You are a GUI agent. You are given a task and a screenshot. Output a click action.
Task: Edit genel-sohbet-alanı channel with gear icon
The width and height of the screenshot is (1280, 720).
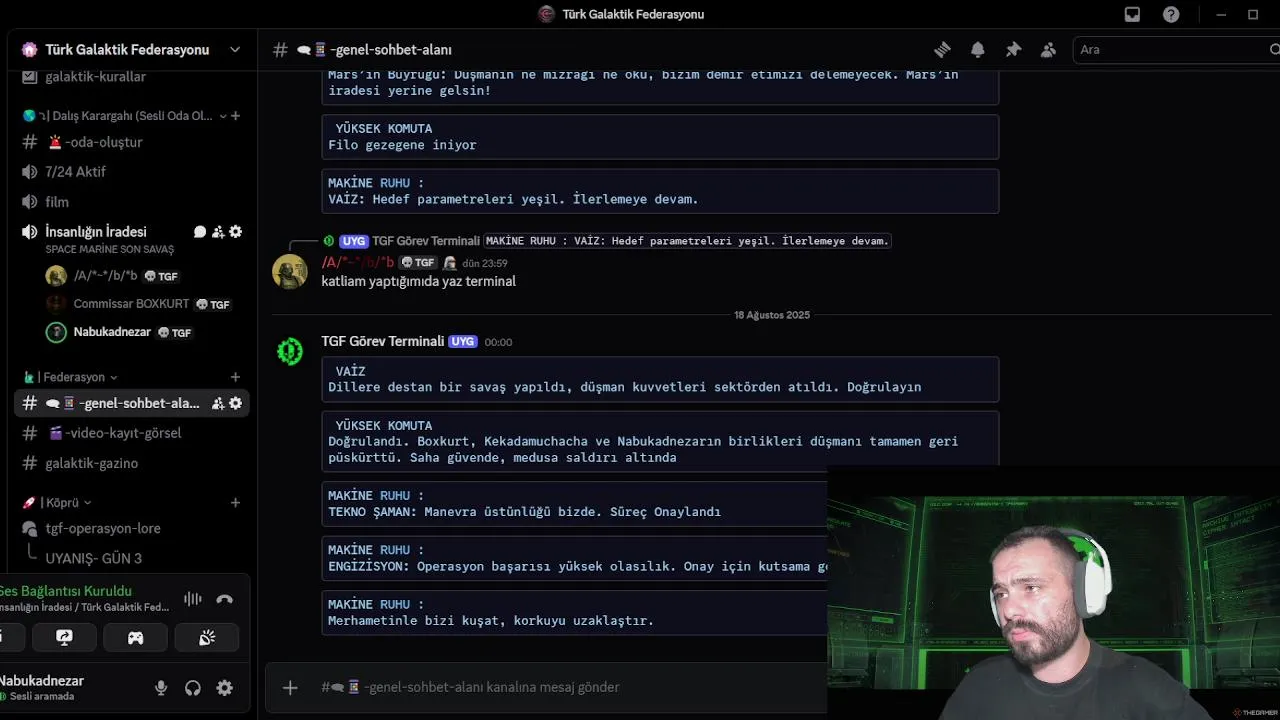click(236, 403)
